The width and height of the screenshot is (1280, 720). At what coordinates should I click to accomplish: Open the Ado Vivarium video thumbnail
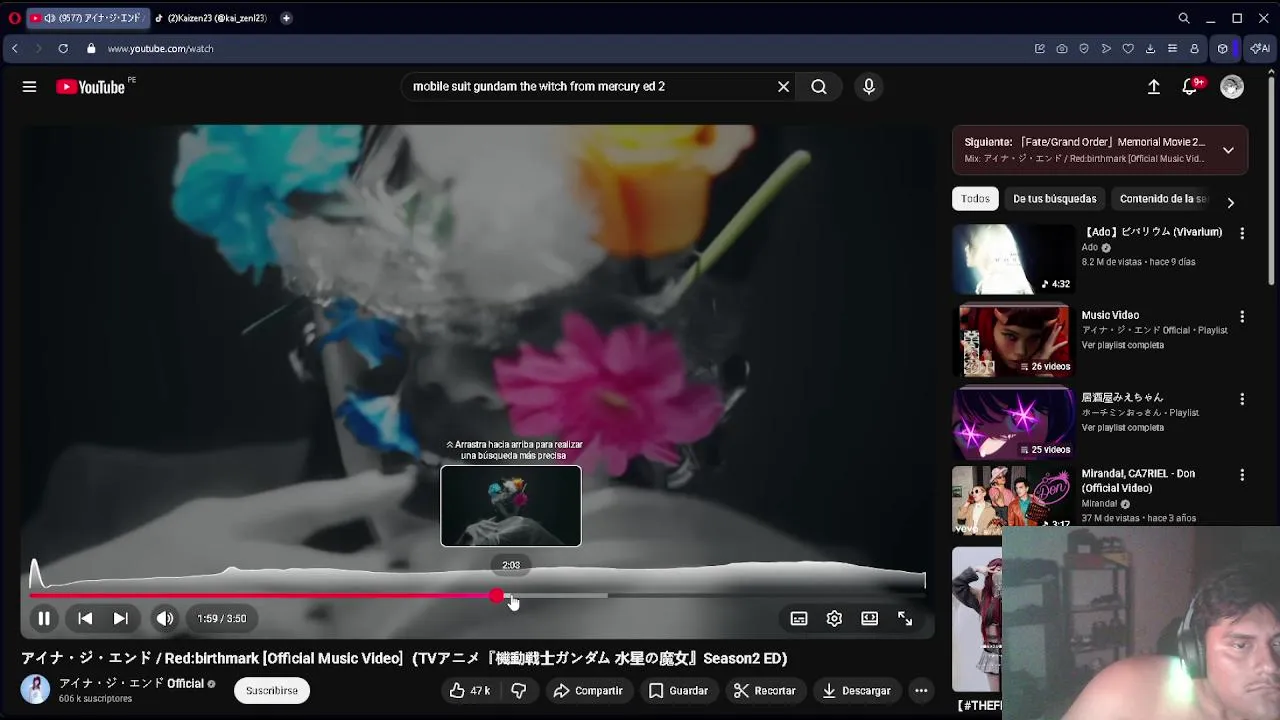[x=1013, y=259]
